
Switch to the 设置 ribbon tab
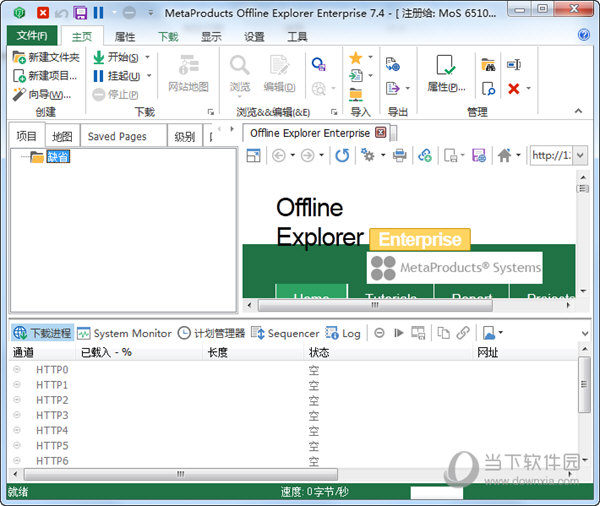(x=254, y=37)
